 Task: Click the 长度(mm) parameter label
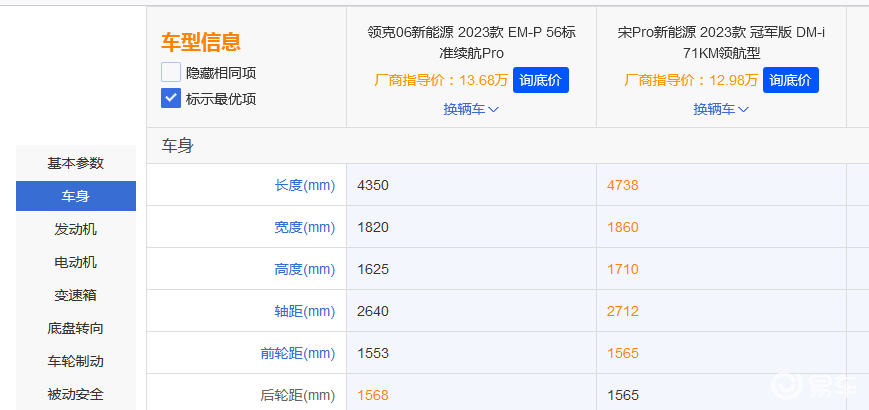[305, 185]
